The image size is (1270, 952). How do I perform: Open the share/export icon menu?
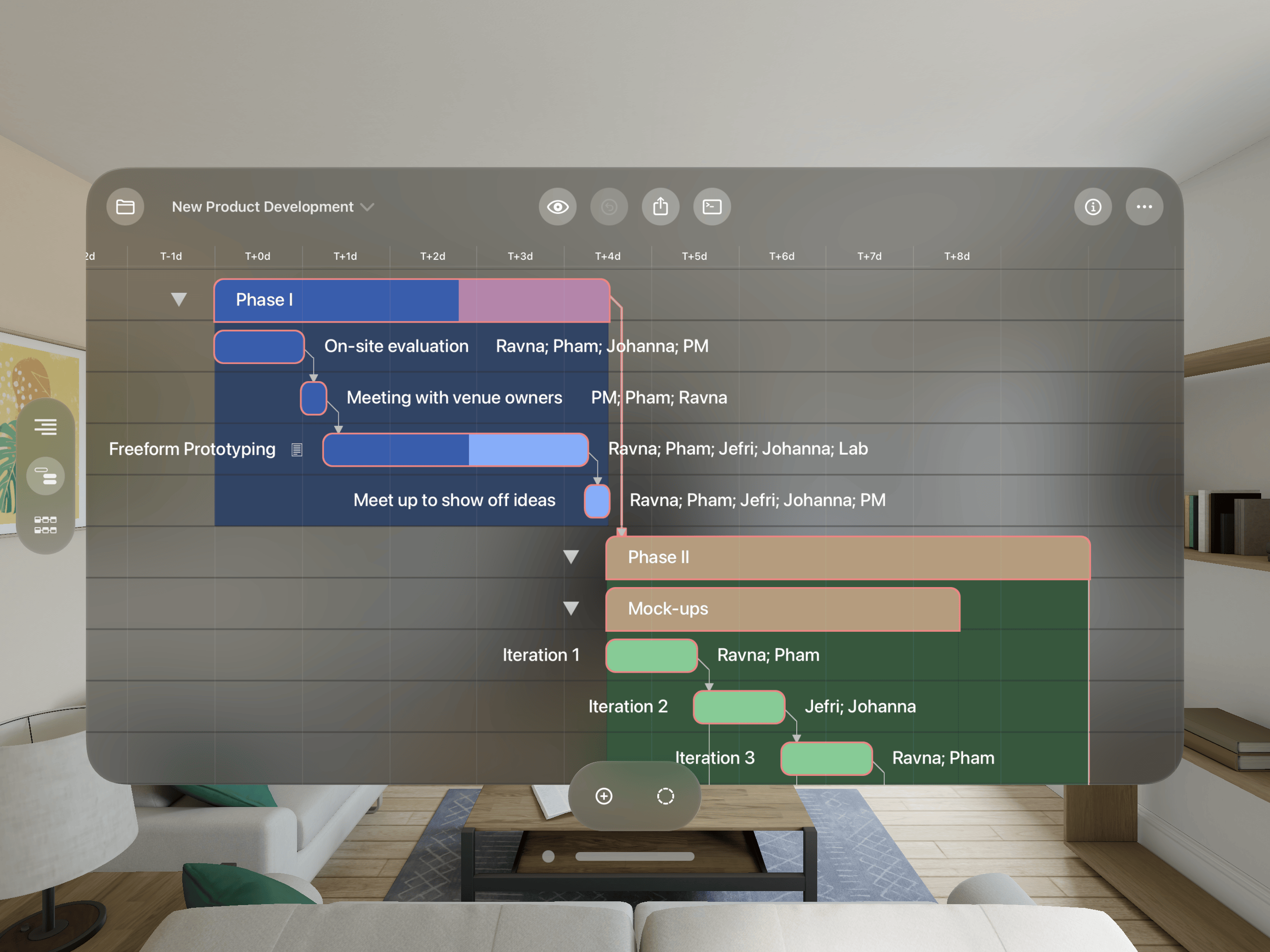coord(660,206)
